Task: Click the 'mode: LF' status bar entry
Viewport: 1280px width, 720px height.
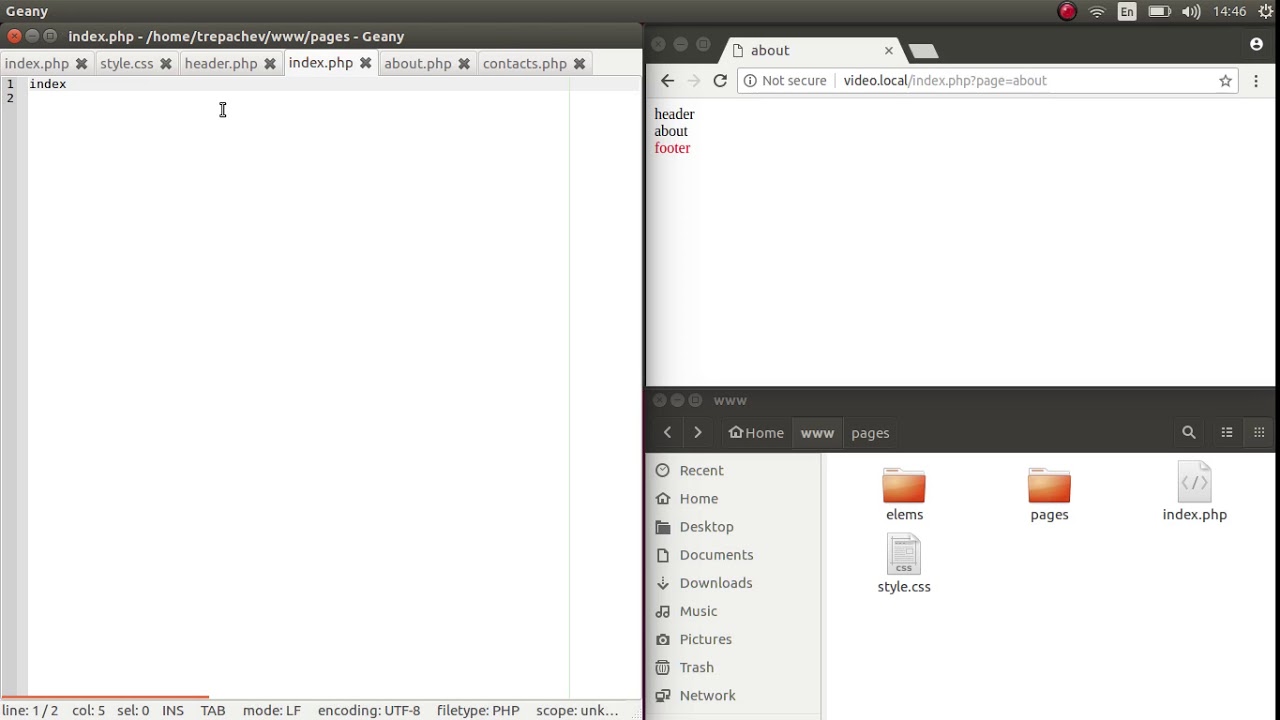Action: pos(271,711)
